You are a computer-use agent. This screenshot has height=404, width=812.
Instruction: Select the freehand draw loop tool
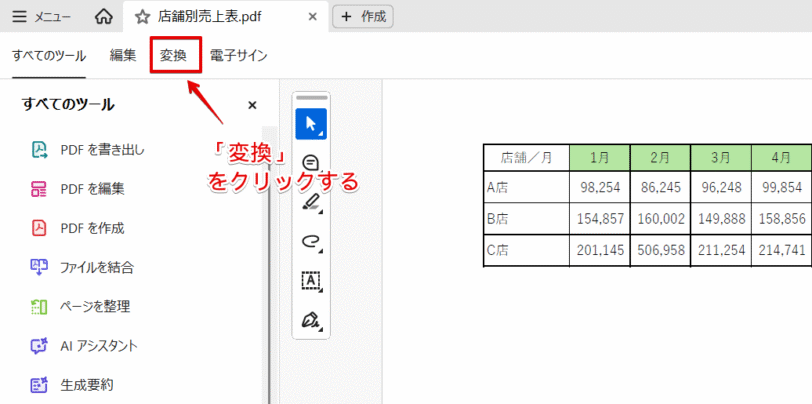click(x=311, y=241)
